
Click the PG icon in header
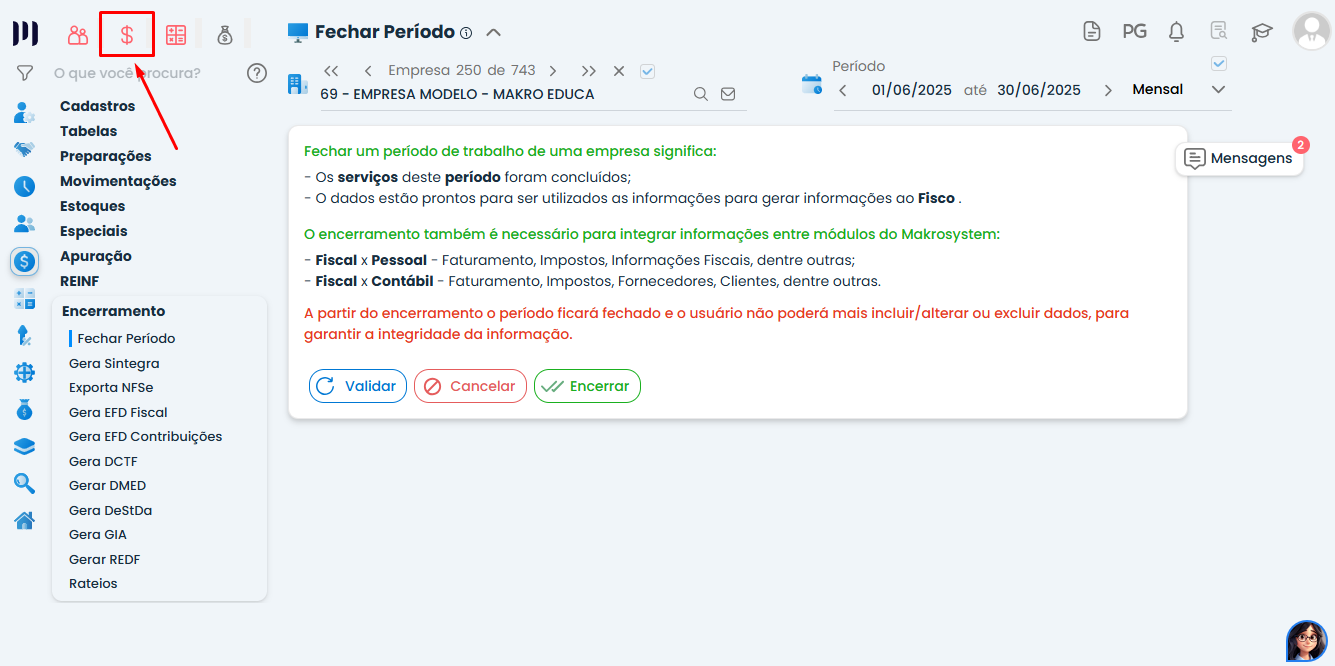click(x=1134, y=31)
